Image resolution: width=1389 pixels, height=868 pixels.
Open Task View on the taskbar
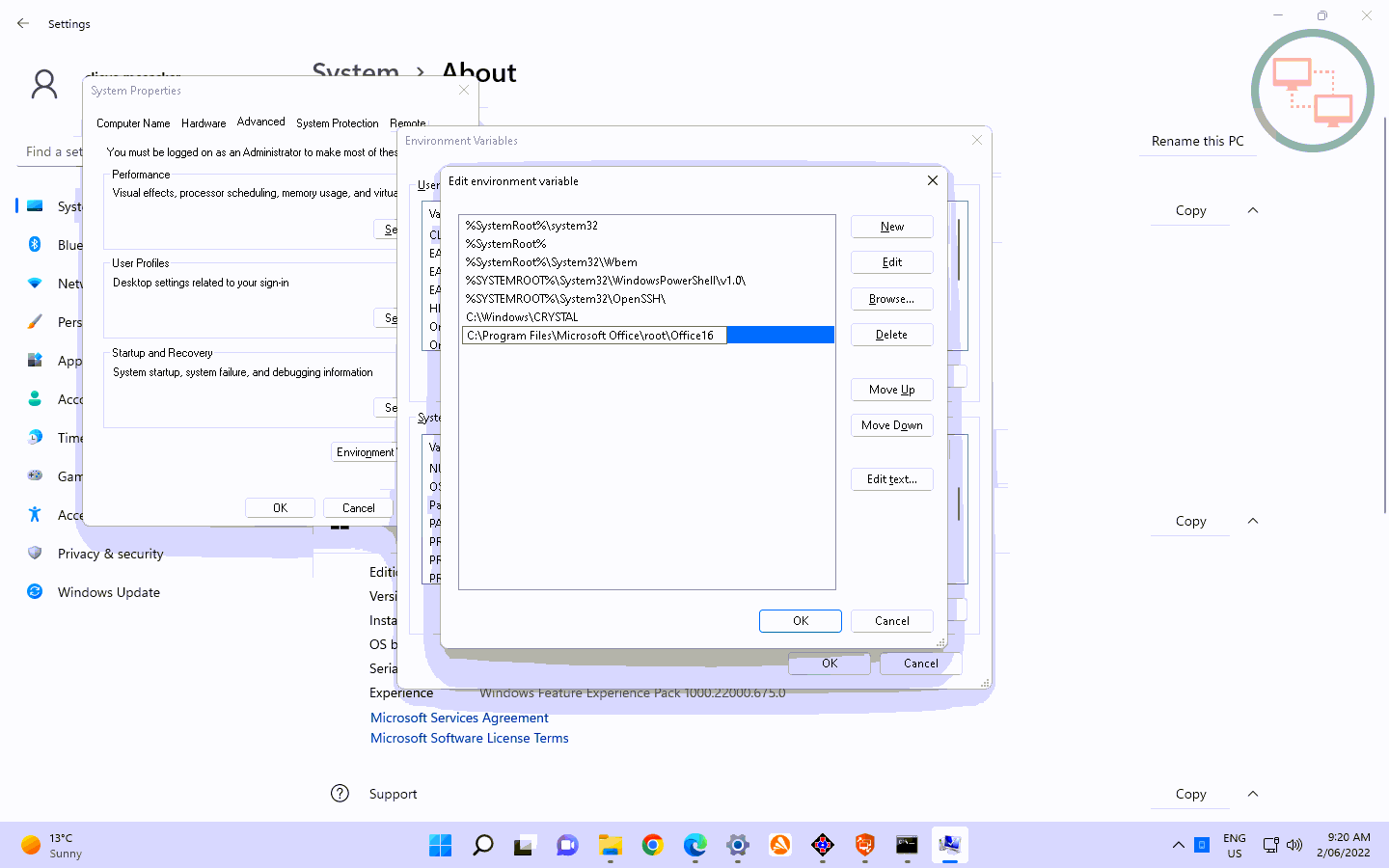pos(525,846)
